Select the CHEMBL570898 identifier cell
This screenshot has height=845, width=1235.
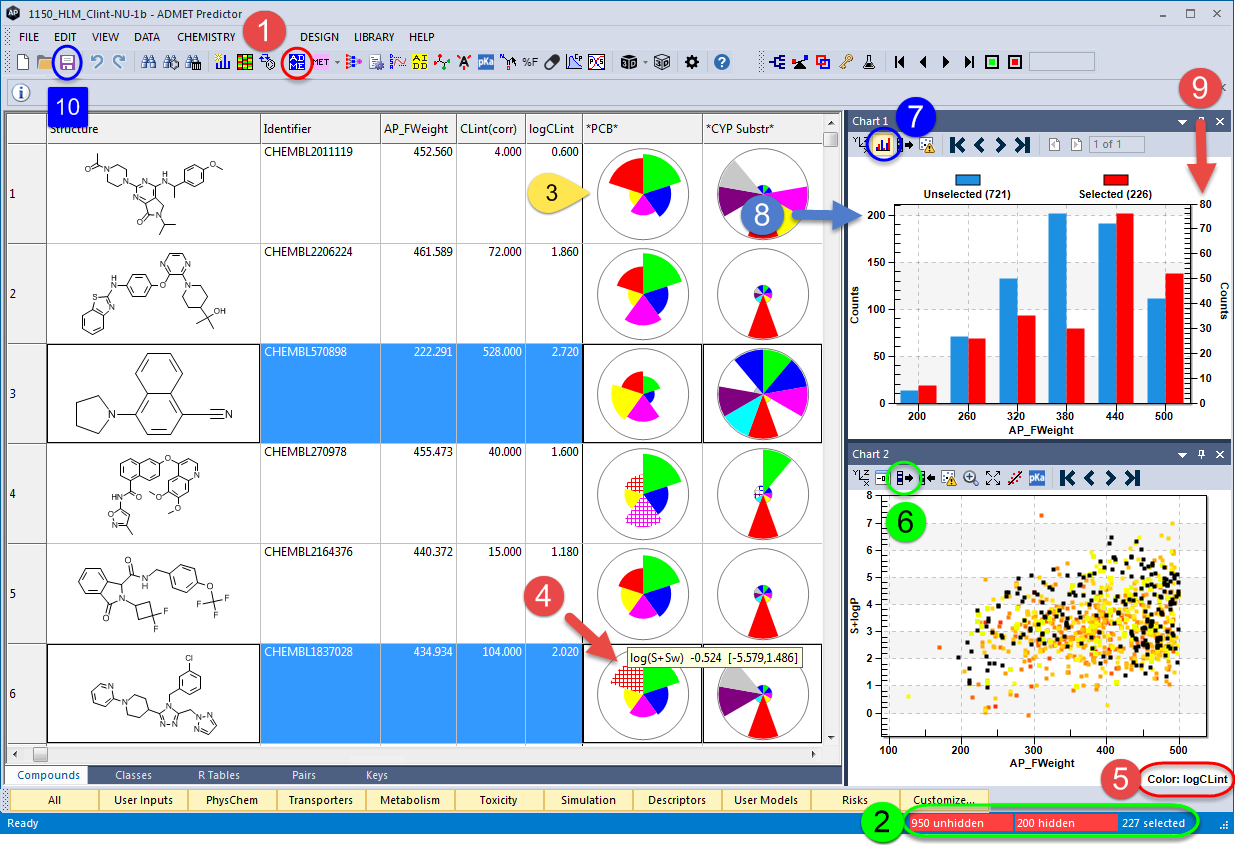[x=320, y=394]
